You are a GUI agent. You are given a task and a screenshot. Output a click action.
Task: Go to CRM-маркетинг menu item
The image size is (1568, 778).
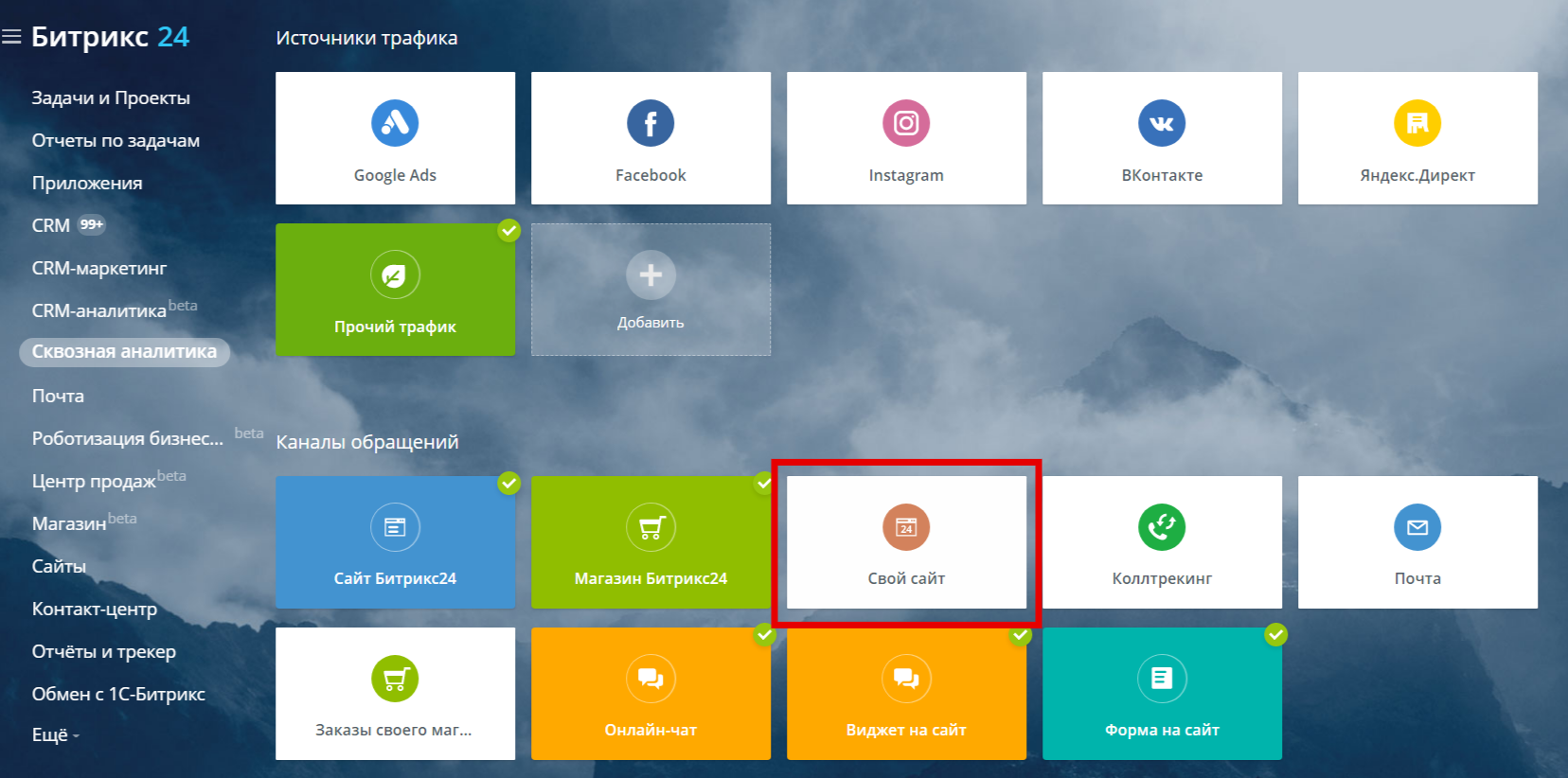tap(99, 269)
